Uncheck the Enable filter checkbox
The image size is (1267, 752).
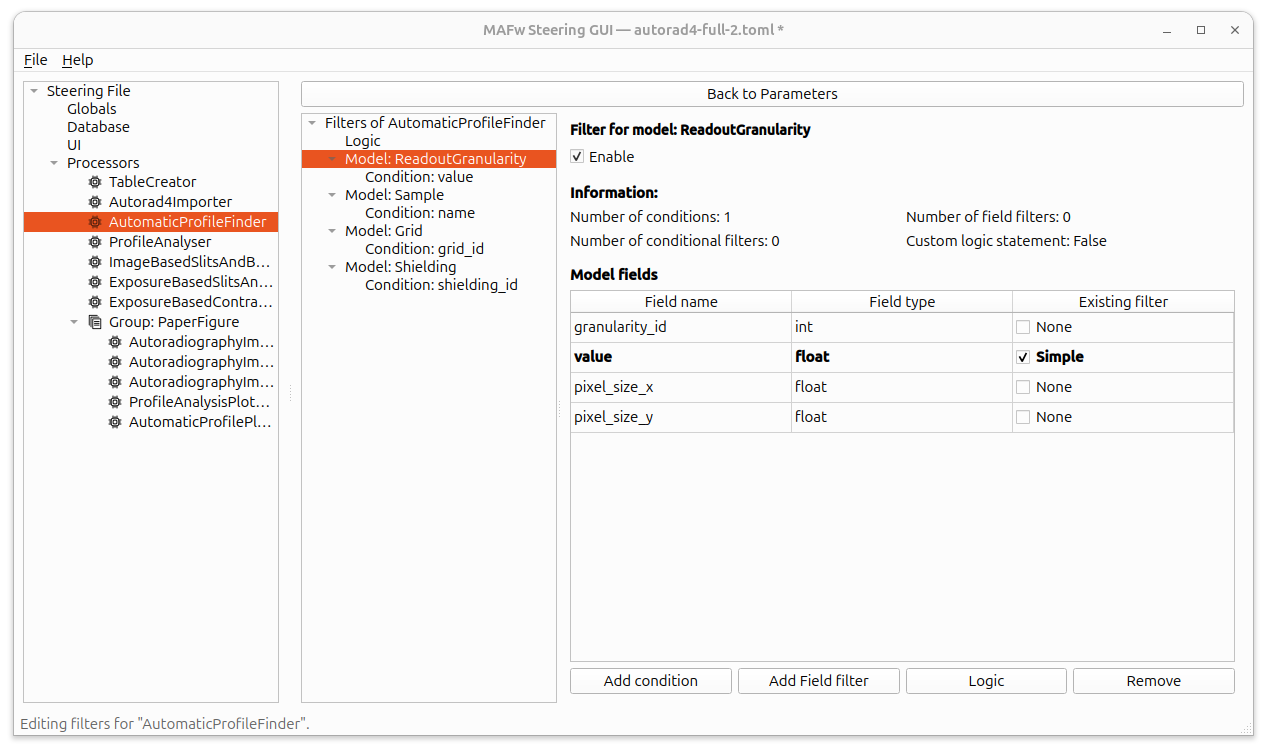[x=577, y=156]
